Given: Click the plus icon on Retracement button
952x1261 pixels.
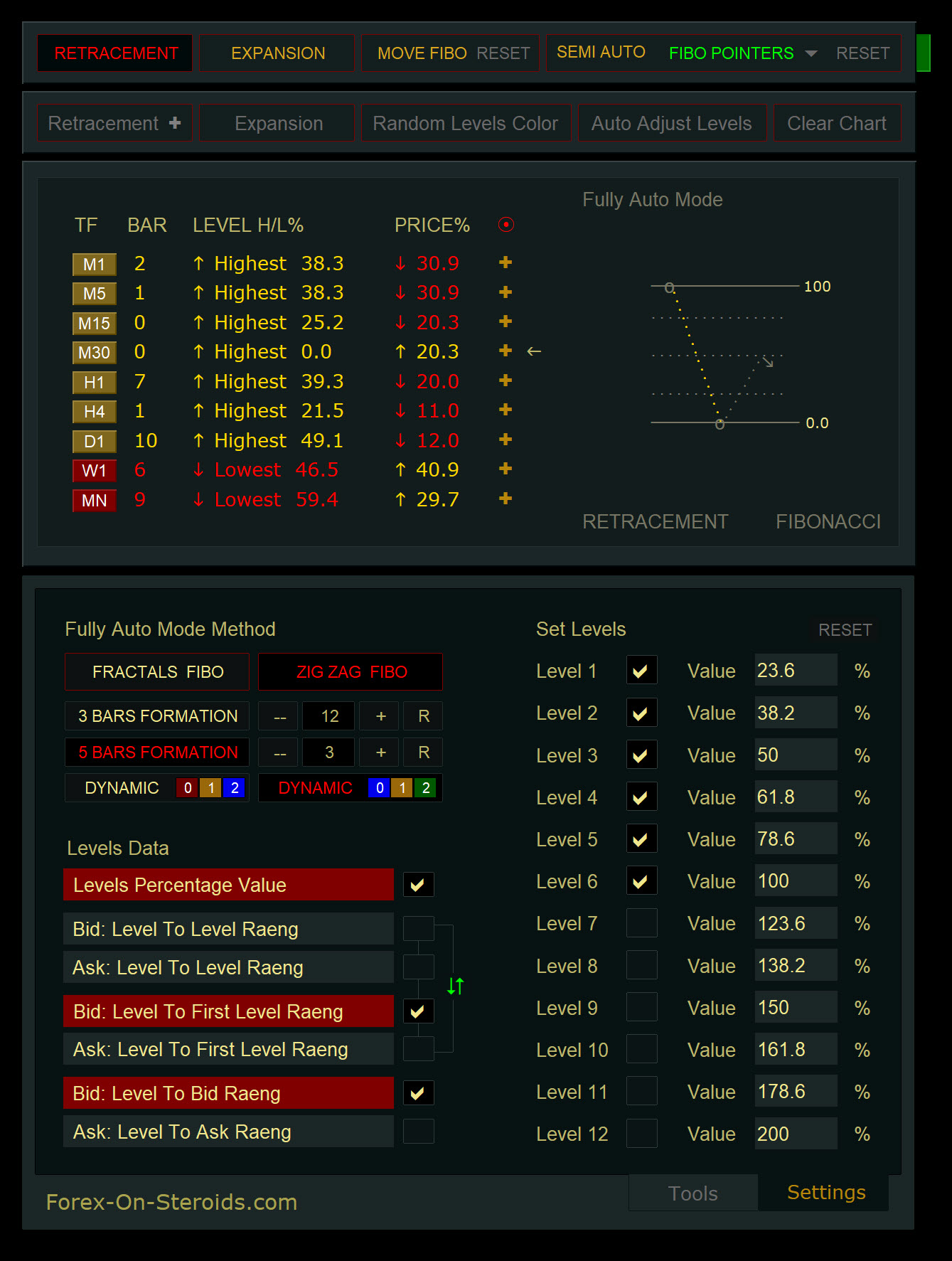Looking at the screenshot, I should click(175, 123).
